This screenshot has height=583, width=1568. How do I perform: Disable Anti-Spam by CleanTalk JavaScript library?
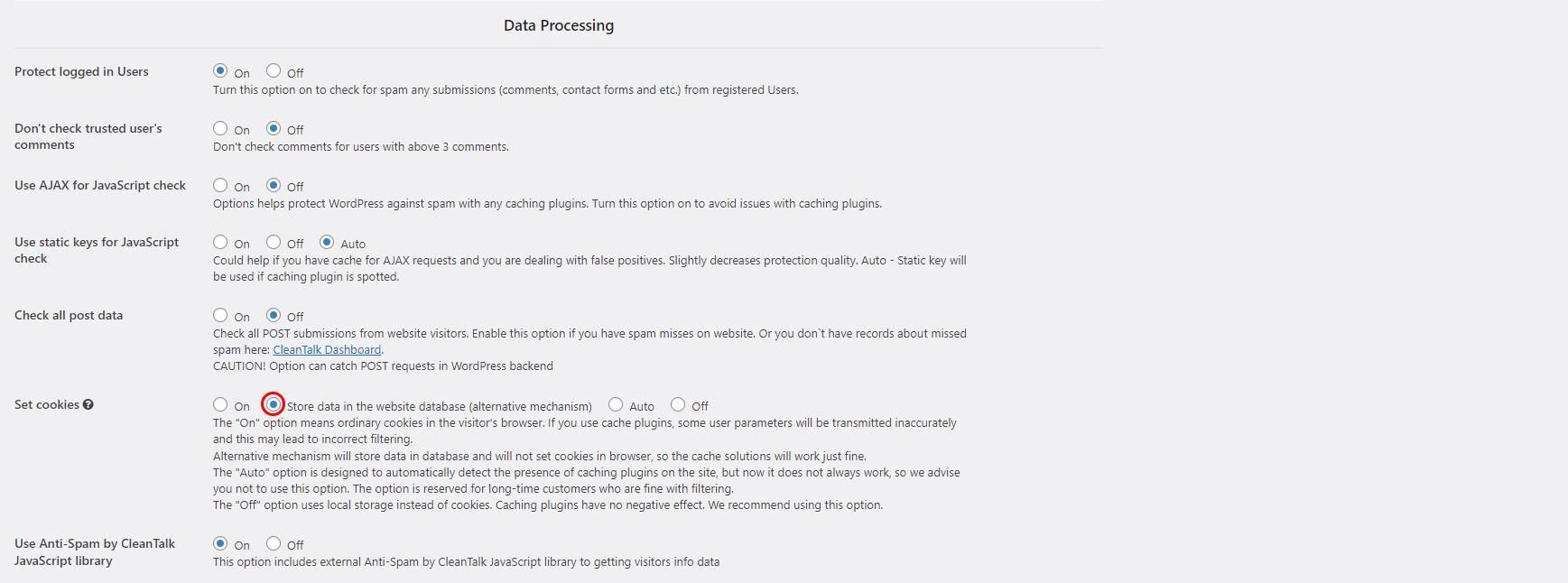tap(274, 543)
